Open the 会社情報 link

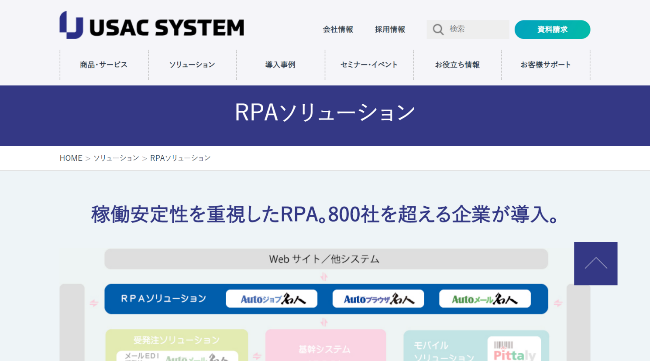click(338, 29)
